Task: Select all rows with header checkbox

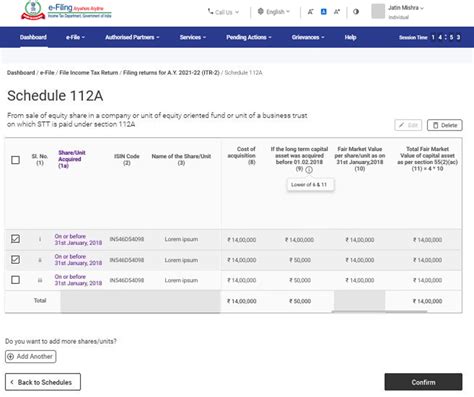Action: (15, 160)
